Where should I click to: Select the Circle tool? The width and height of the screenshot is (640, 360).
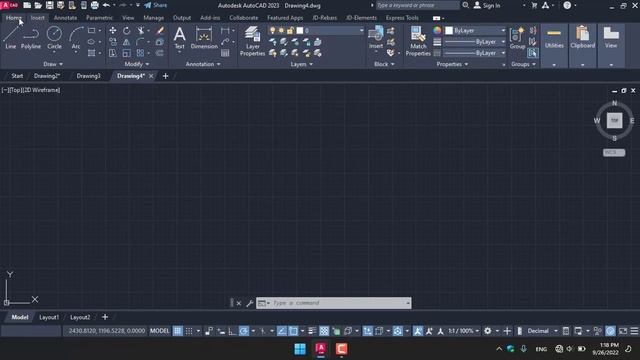54,38
